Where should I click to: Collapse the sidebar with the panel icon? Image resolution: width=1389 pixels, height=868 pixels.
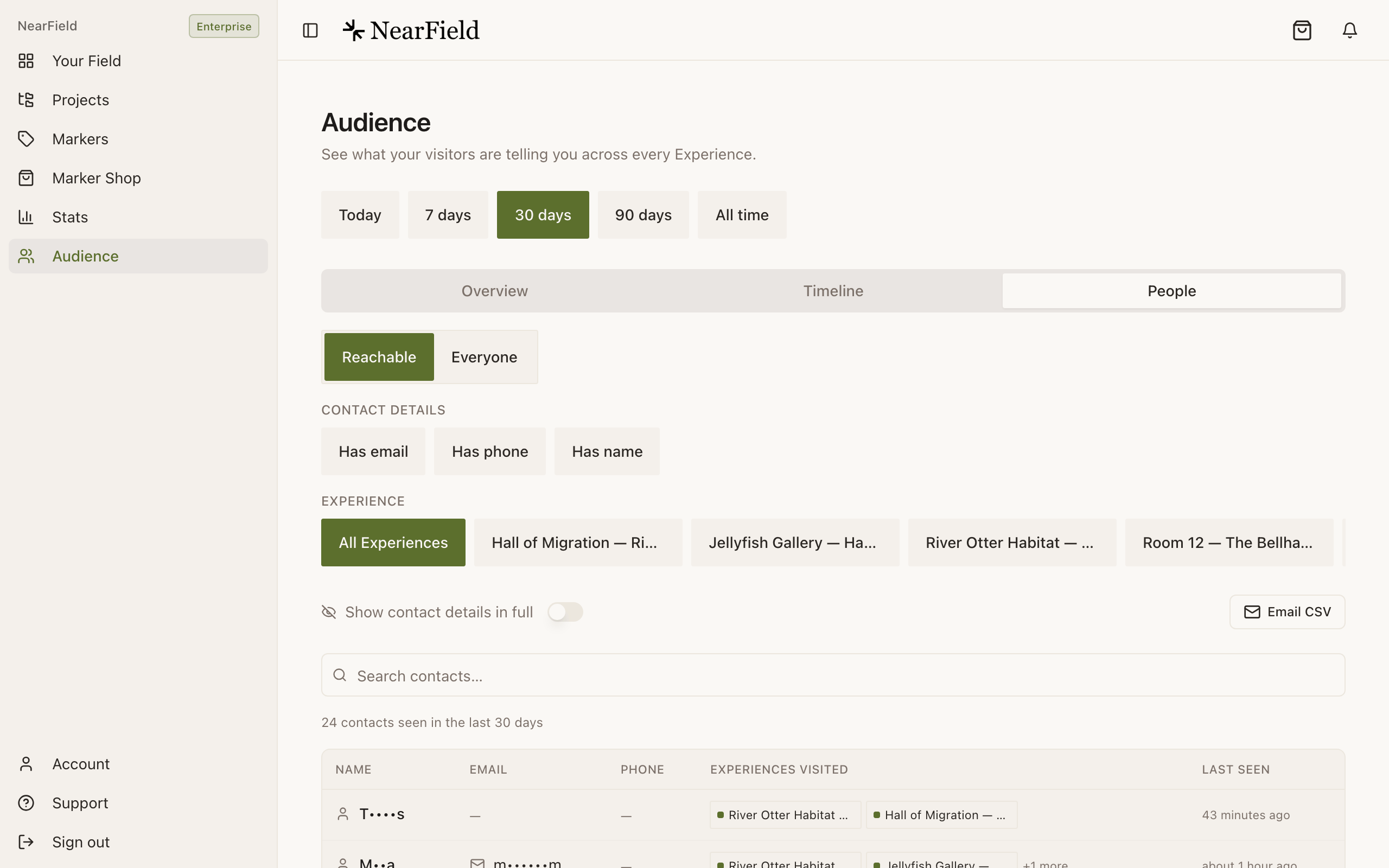[310, 30]
